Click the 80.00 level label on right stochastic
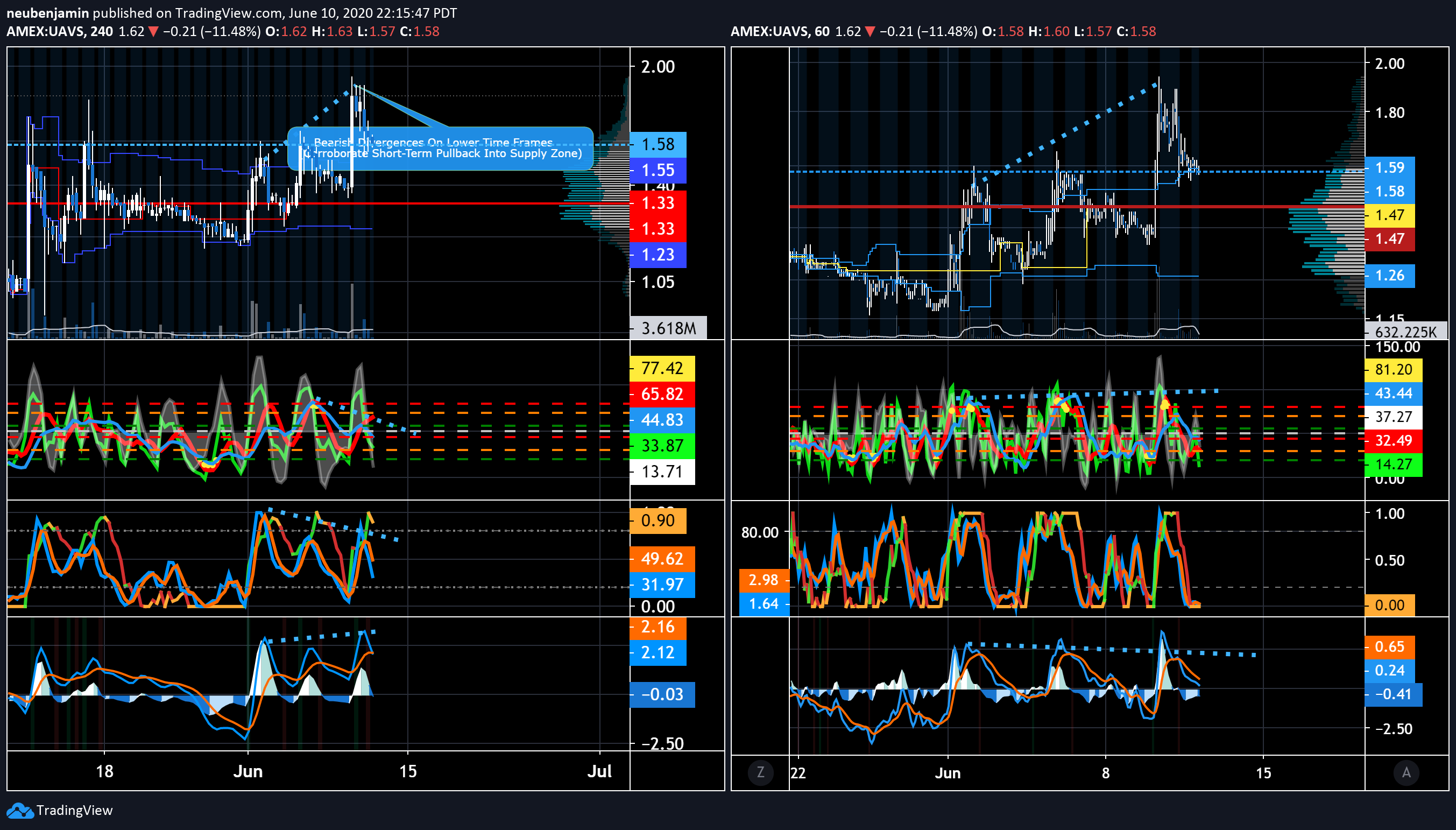Screen dimensions: 1456x830 click(x=760, y=532)
